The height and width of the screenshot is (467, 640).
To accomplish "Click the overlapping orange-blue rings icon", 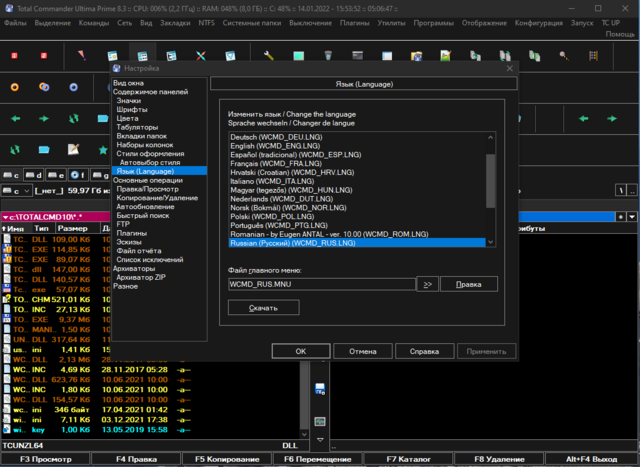I will [44, 87].
